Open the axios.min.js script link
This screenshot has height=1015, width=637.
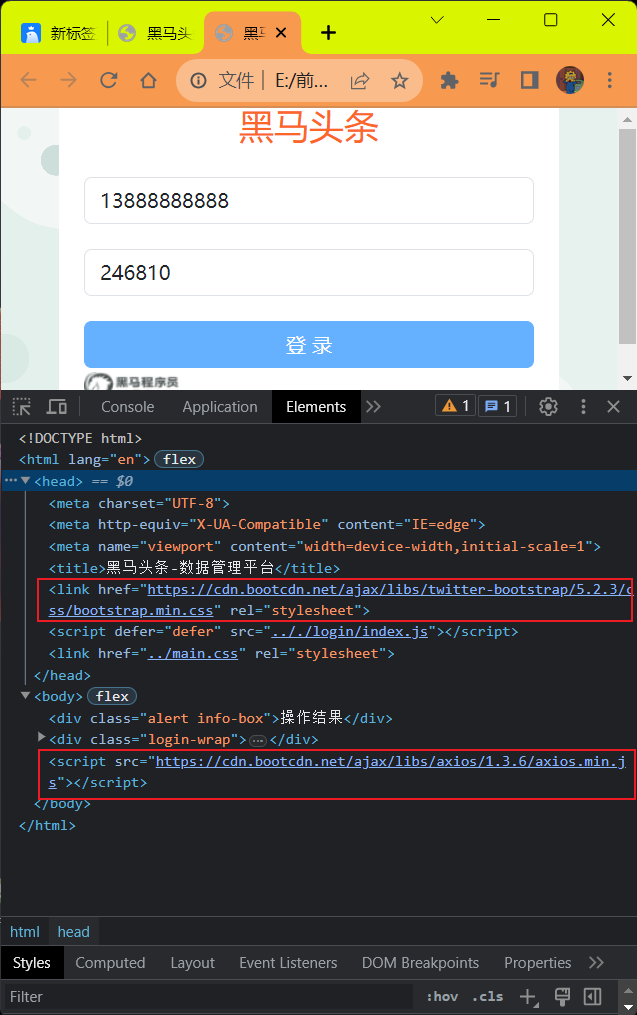(337, 772)
